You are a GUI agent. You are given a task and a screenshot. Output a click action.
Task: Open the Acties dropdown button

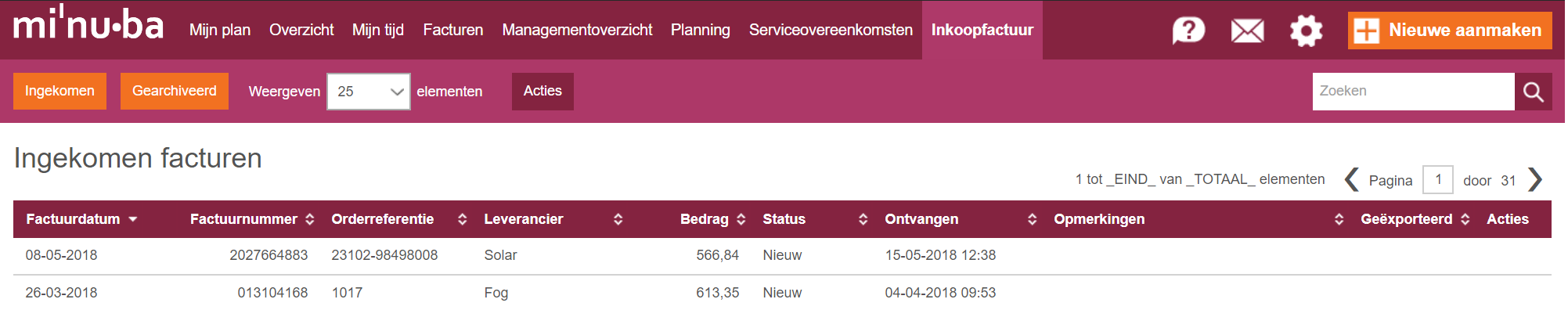[x=542, y=91]
